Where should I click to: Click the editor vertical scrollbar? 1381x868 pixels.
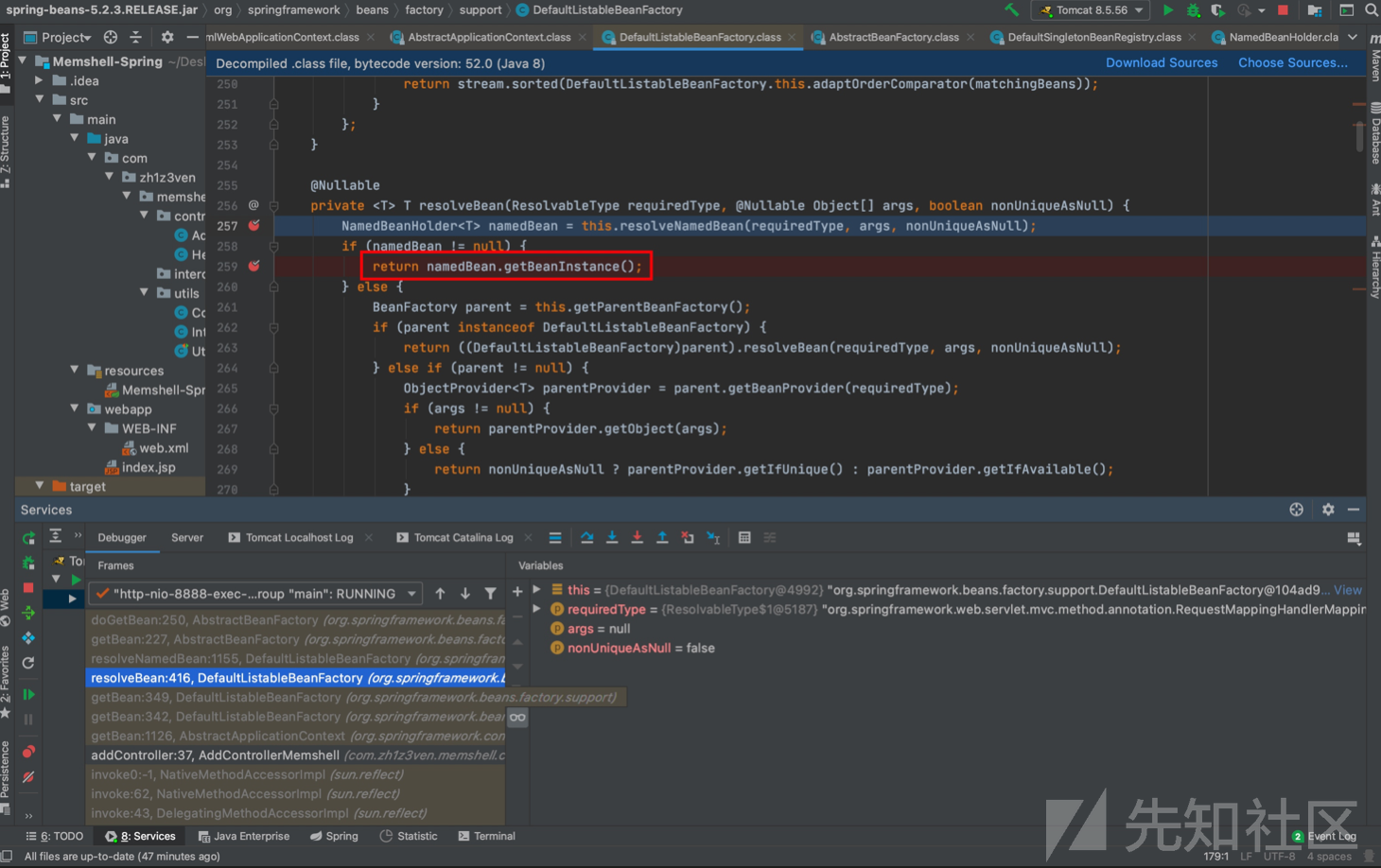point(1360,135)
